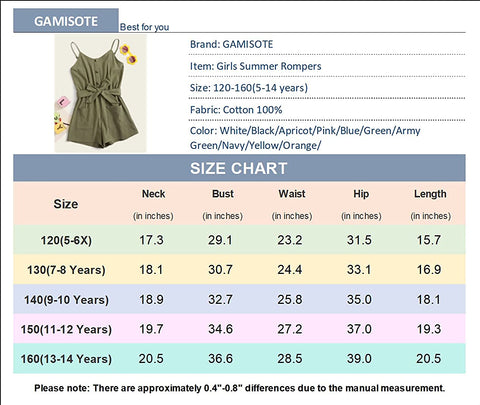Select the 120(5-6X) size row label
Viewport: 480px width, 405px height.
tap(66, 240)
